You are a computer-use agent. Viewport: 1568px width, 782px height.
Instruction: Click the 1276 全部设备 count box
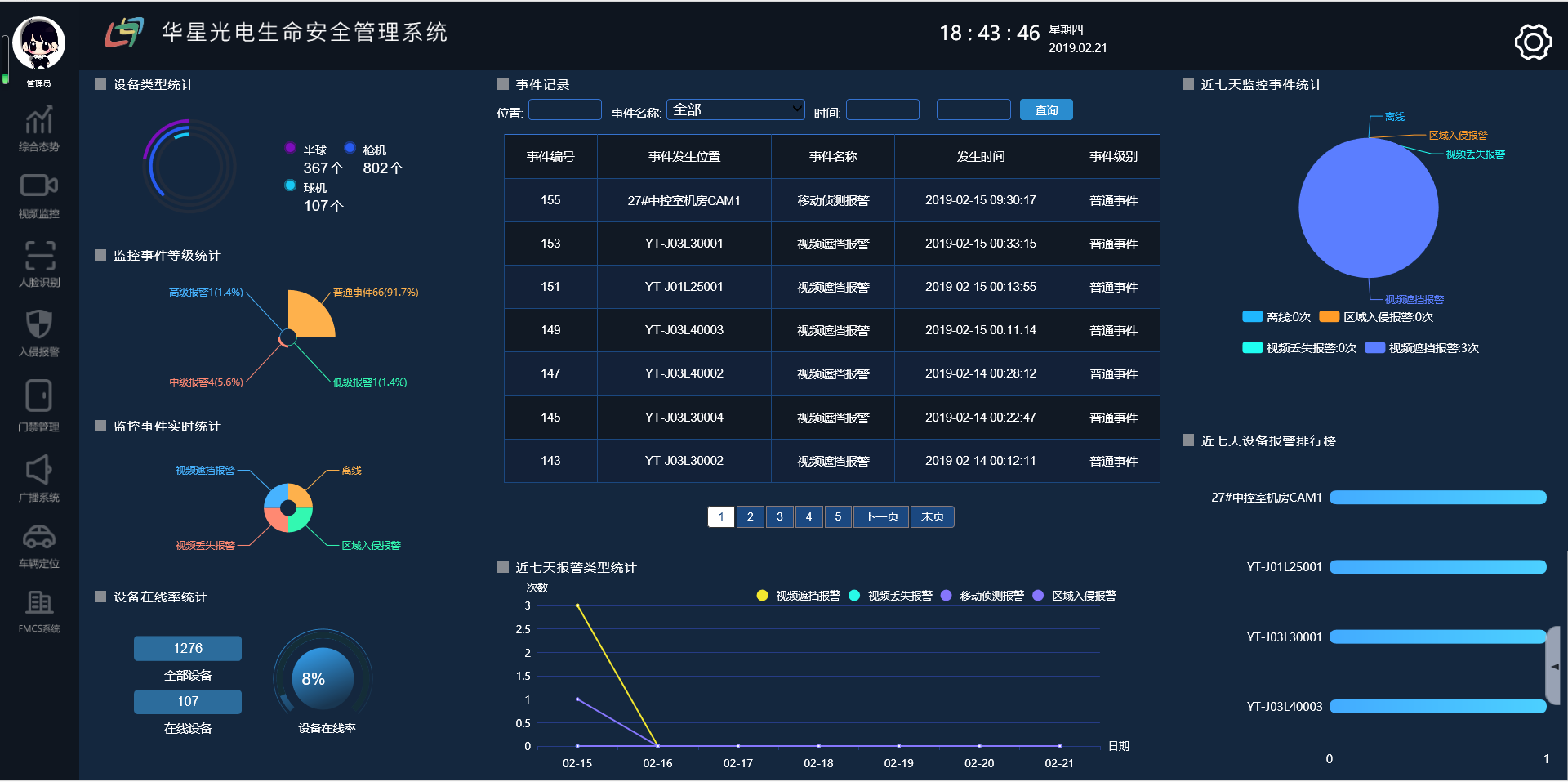coord(188,648)
